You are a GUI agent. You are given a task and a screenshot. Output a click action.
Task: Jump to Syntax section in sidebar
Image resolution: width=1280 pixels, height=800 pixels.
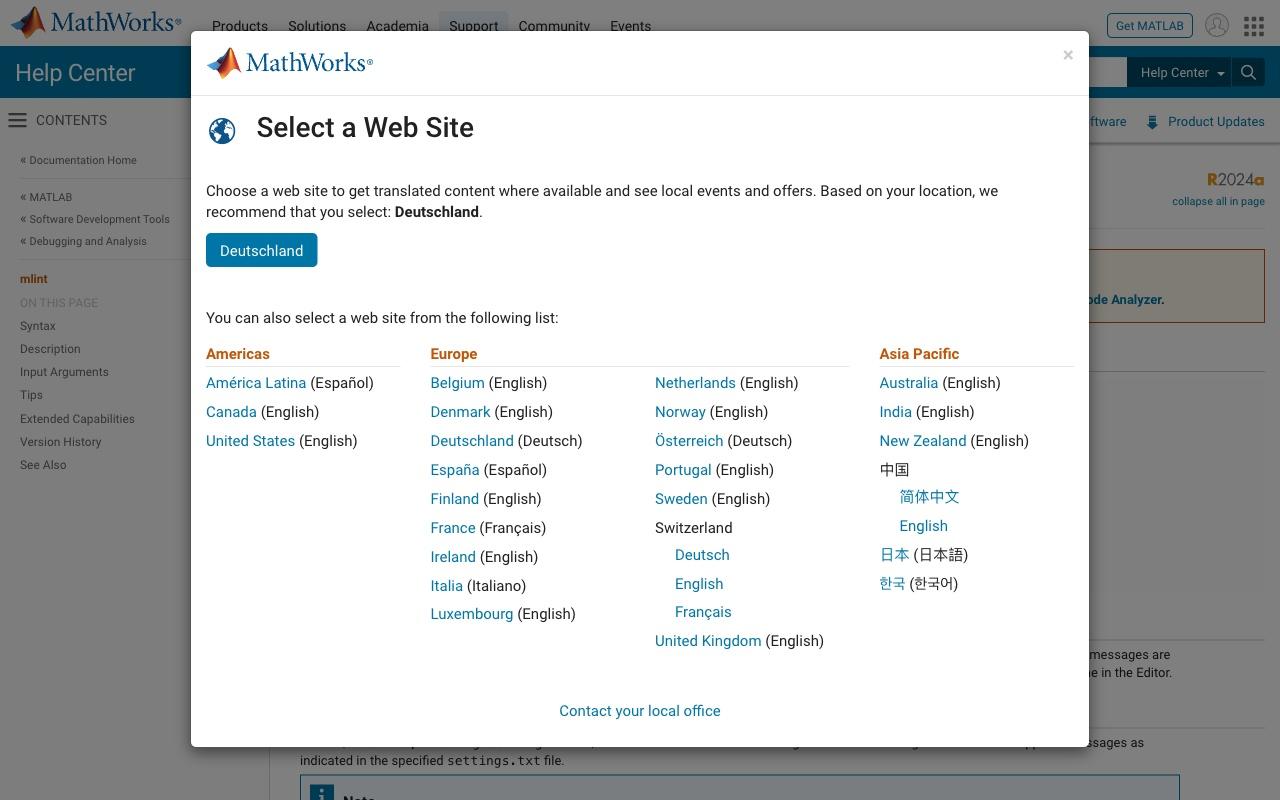(x=38, y=326)
